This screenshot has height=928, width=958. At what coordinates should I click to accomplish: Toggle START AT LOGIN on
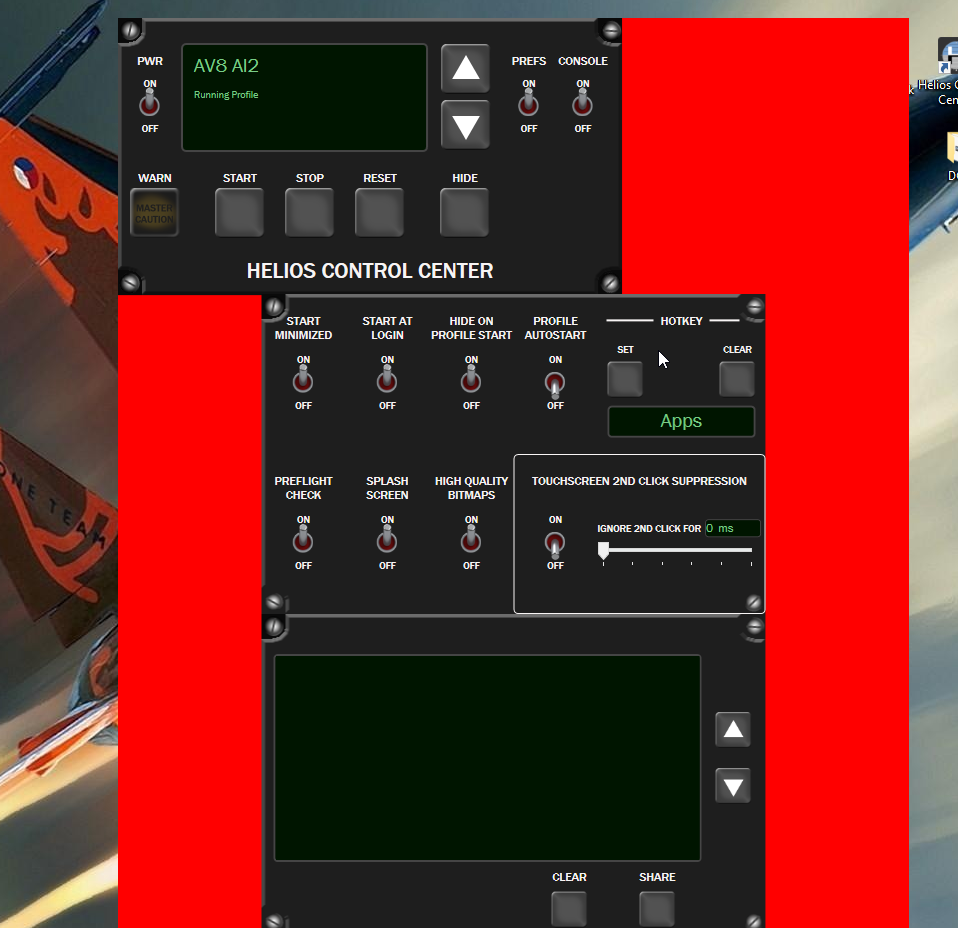coord(387,380)
